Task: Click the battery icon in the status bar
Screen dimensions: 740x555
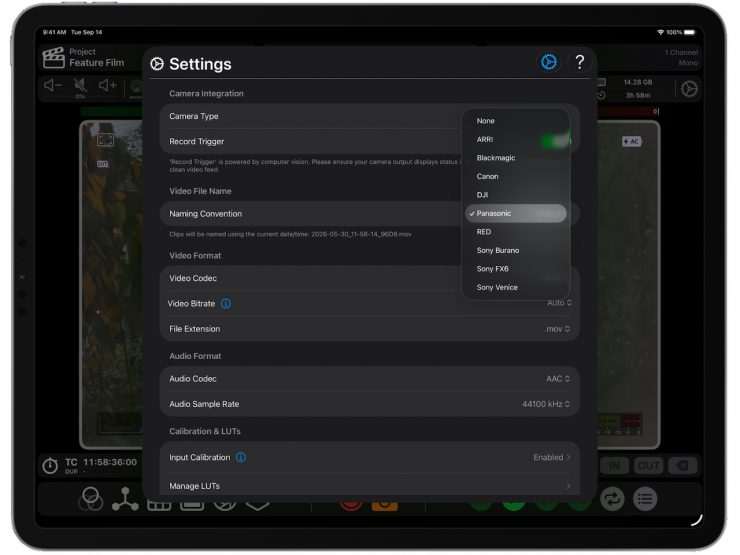Action: click(690, 32)
